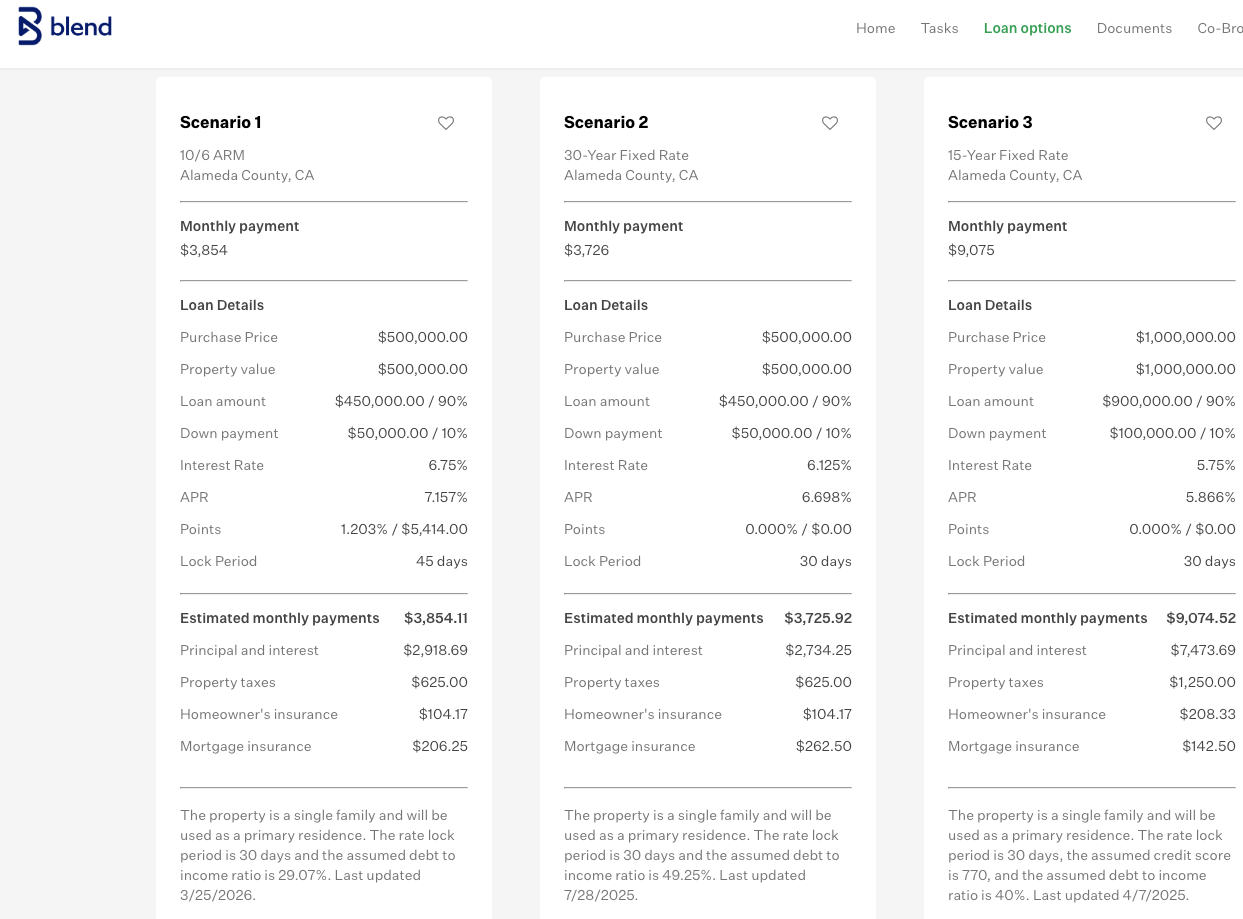Click APR value 7.157%
The image size is (1243, 919).
(x=446, y=497)
